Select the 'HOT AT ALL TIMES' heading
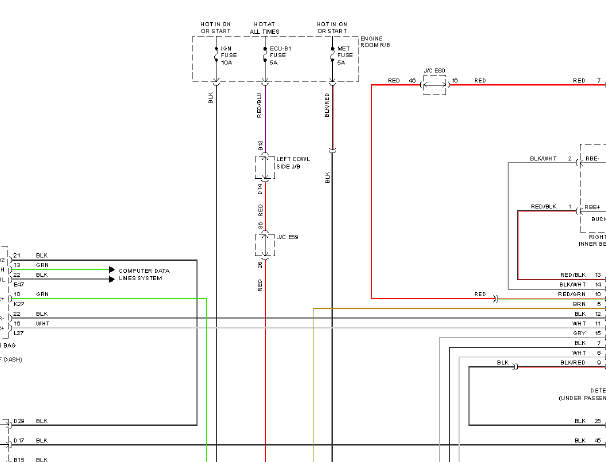 264,28
